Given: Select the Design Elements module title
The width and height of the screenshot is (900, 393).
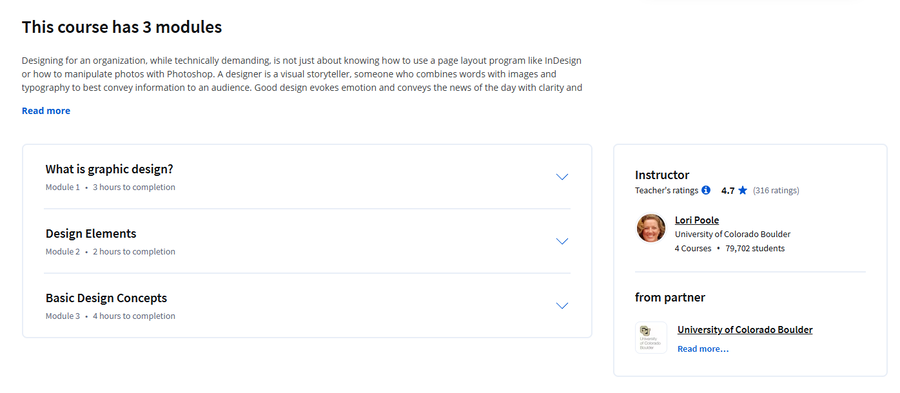Looking at the screenshot, I should click(91, 234).
